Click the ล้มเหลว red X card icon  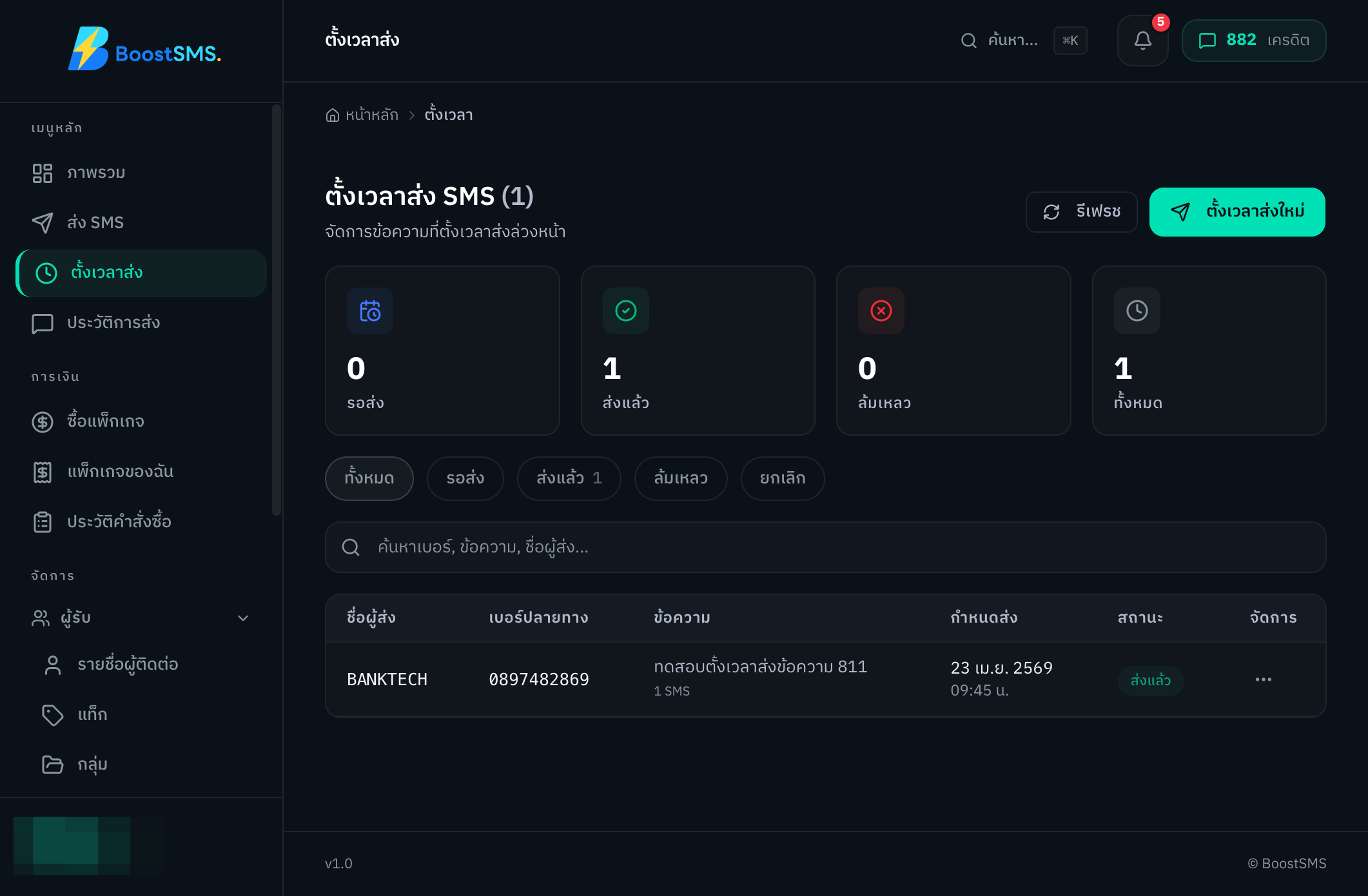point(881,311)
